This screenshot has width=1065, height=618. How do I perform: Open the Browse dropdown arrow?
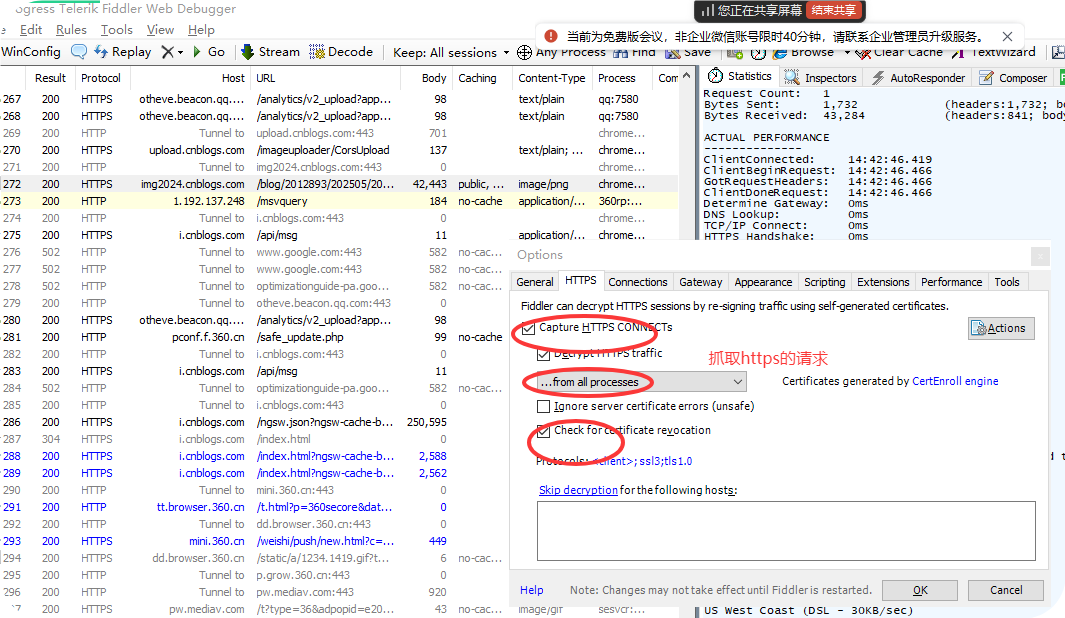tap(847, 52)
